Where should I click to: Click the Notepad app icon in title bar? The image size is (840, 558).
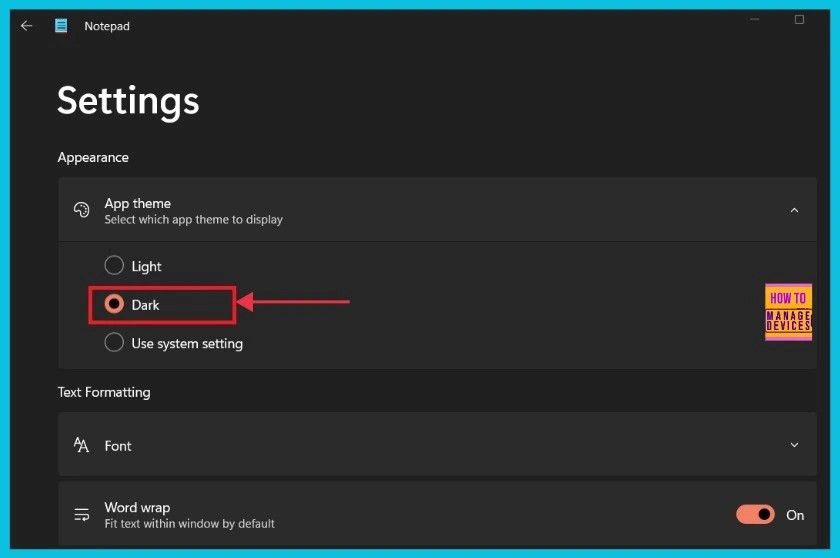point(61,26)
